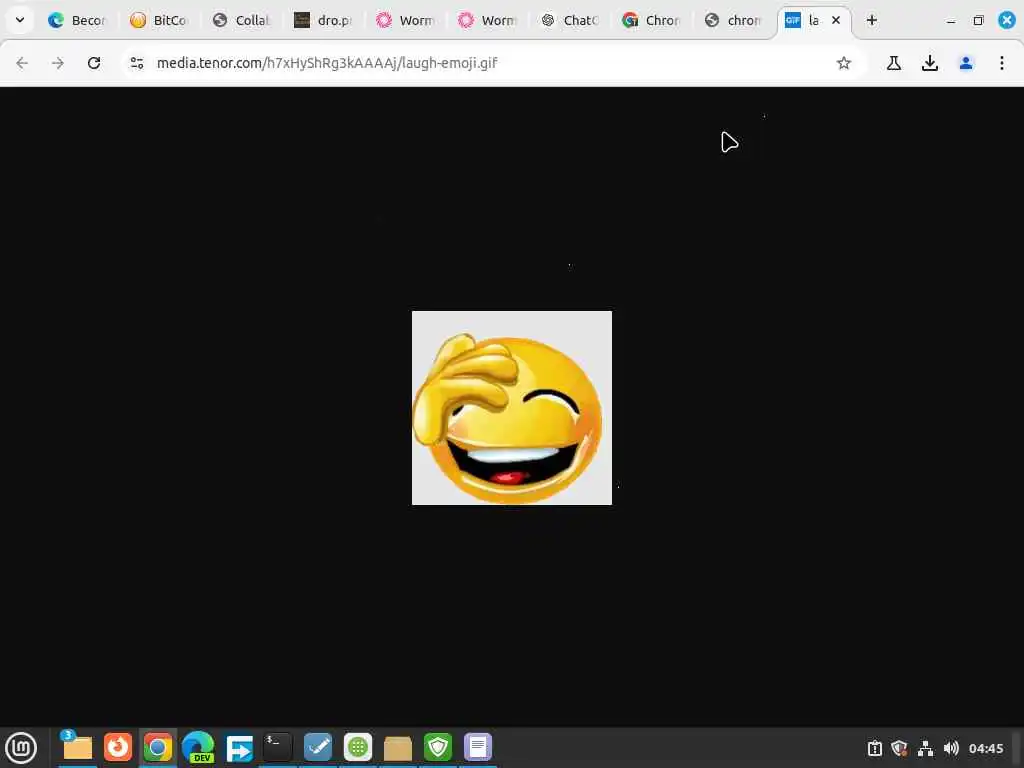Open Microsoft Edge Dev from taskbar
The height and width of the screenshot is (768, 1024).
point(198,747)
